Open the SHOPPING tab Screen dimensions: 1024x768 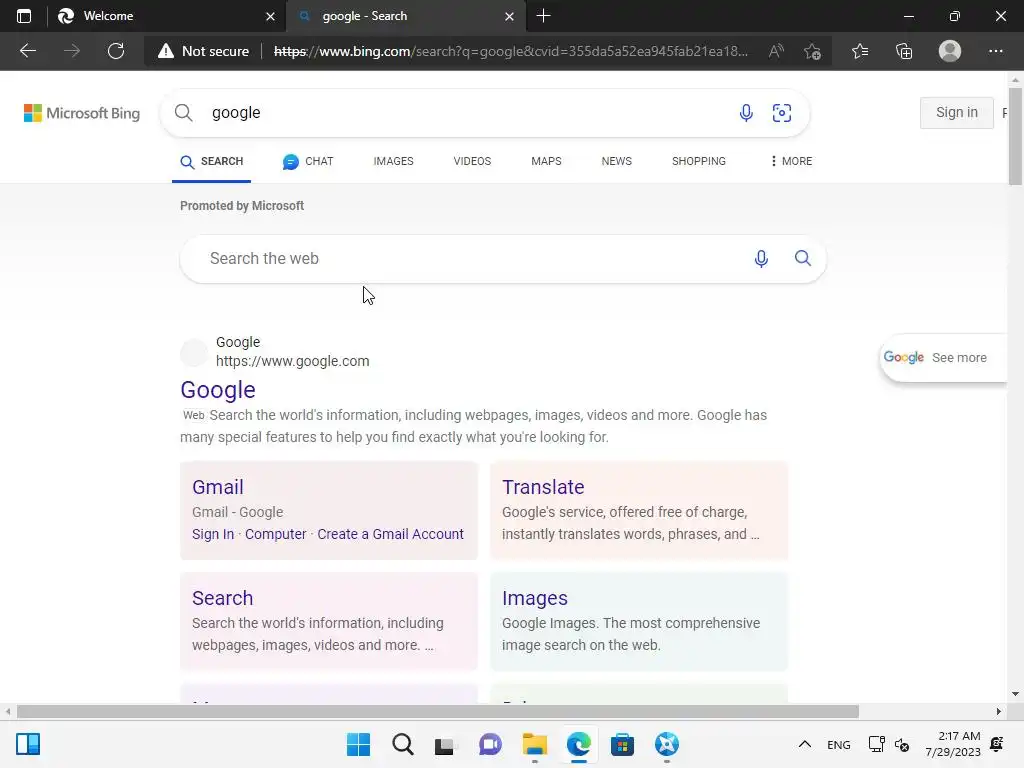point(699,161)
